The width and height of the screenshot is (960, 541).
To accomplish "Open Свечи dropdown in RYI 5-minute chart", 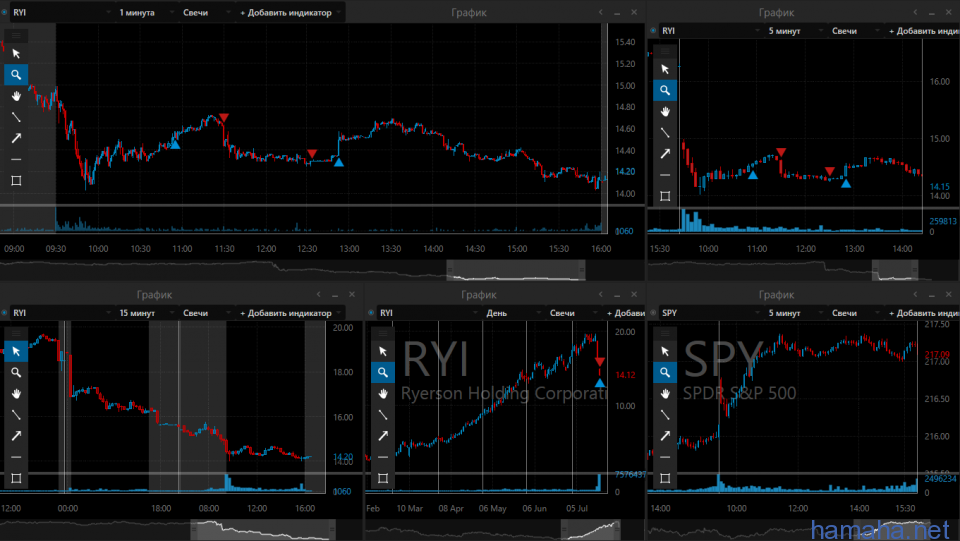I will point(855,31).
